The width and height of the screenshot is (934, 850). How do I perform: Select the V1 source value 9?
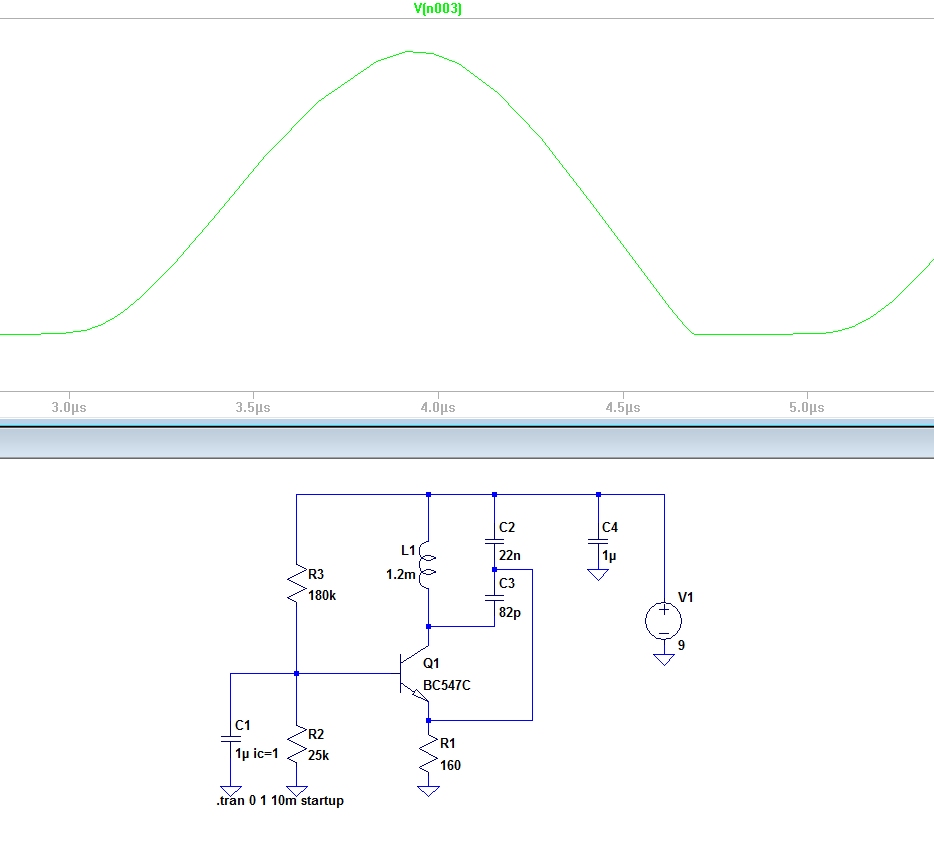[681, 646]
